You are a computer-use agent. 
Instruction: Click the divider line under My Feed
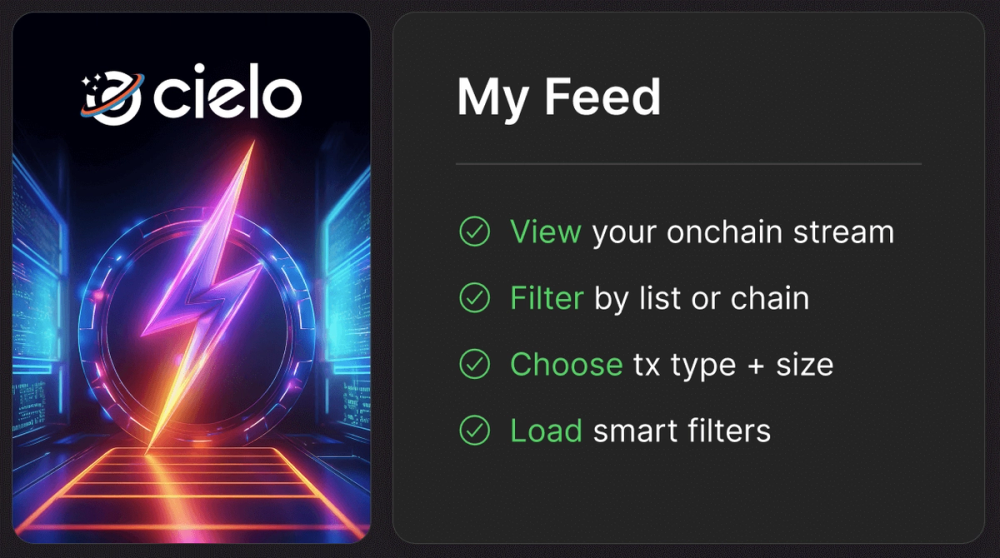point(689,164)
